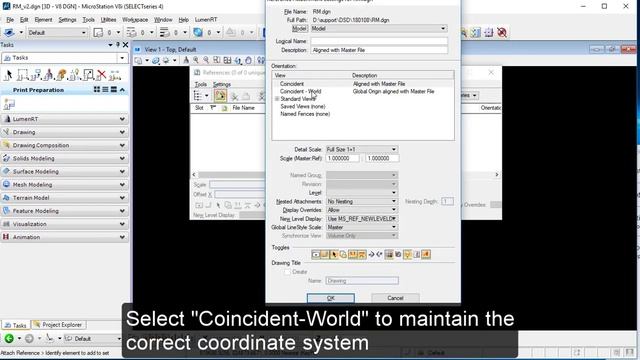This screenshot has height=360, width=640.
Task: Select Coincident orientation row
Action: [x=363, y=84]
